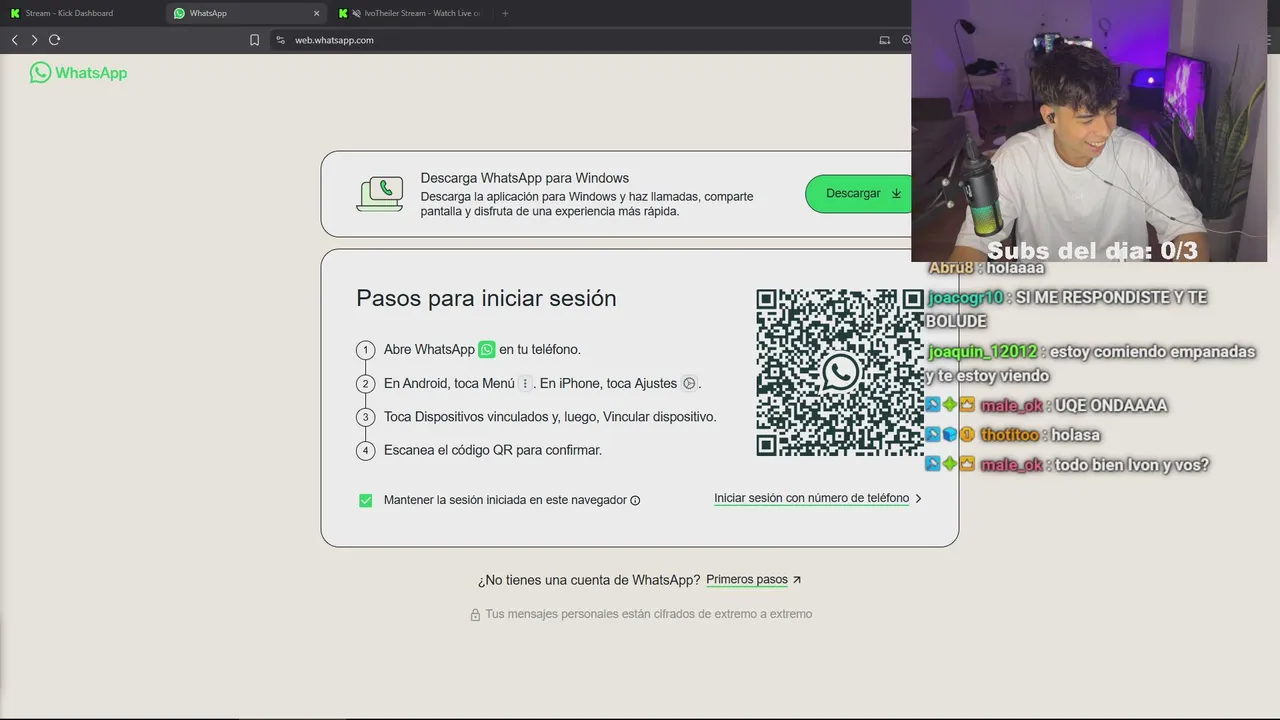Viewport: 1280px width, 720px height.
Task: Click the Kick favicon on Stream Dashboard tab
Action: point(15,13)
